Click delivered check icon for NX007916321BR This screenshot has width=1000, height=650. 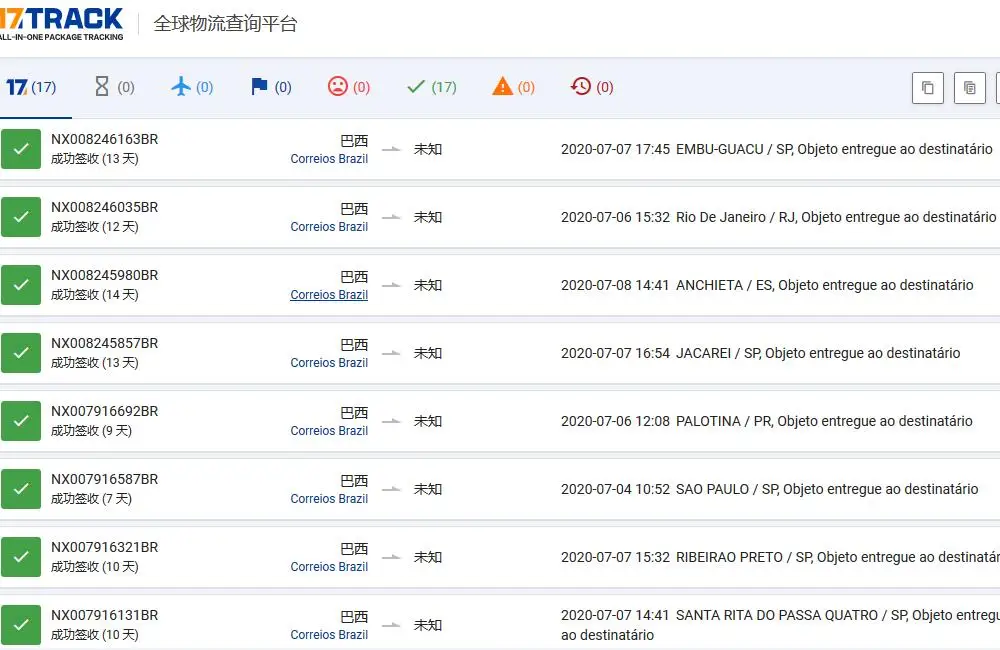pyautogui.click(x=21, y=557)
